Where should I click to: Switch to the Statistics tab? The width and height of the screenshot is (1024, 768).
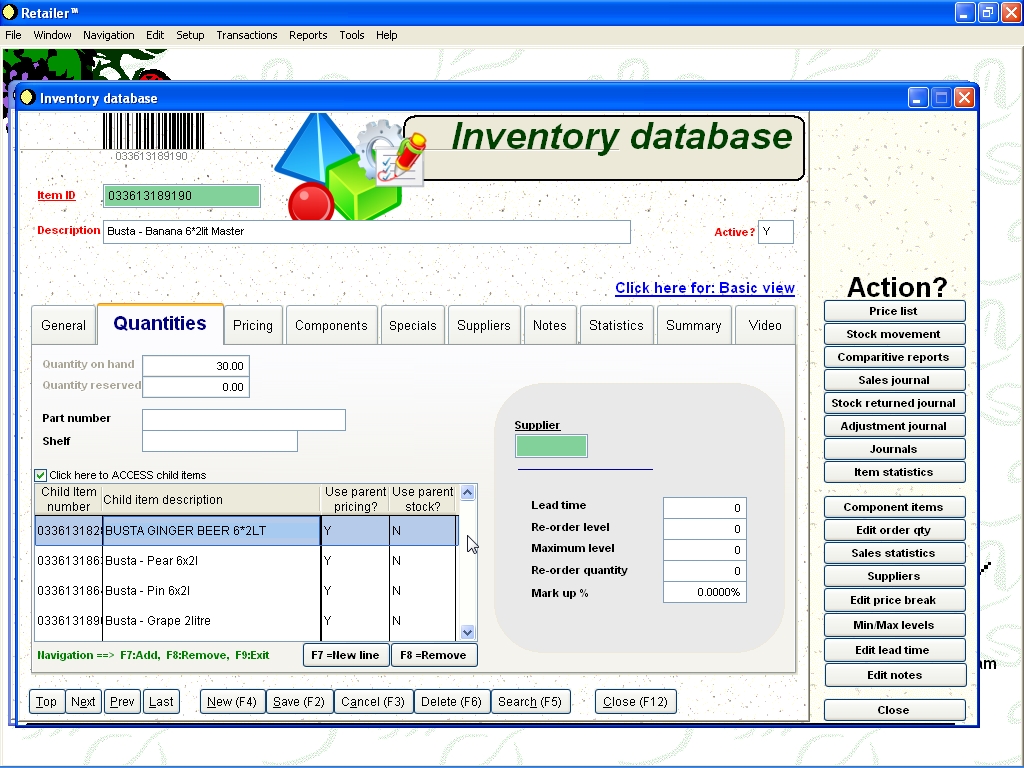(x=616, y=325)
